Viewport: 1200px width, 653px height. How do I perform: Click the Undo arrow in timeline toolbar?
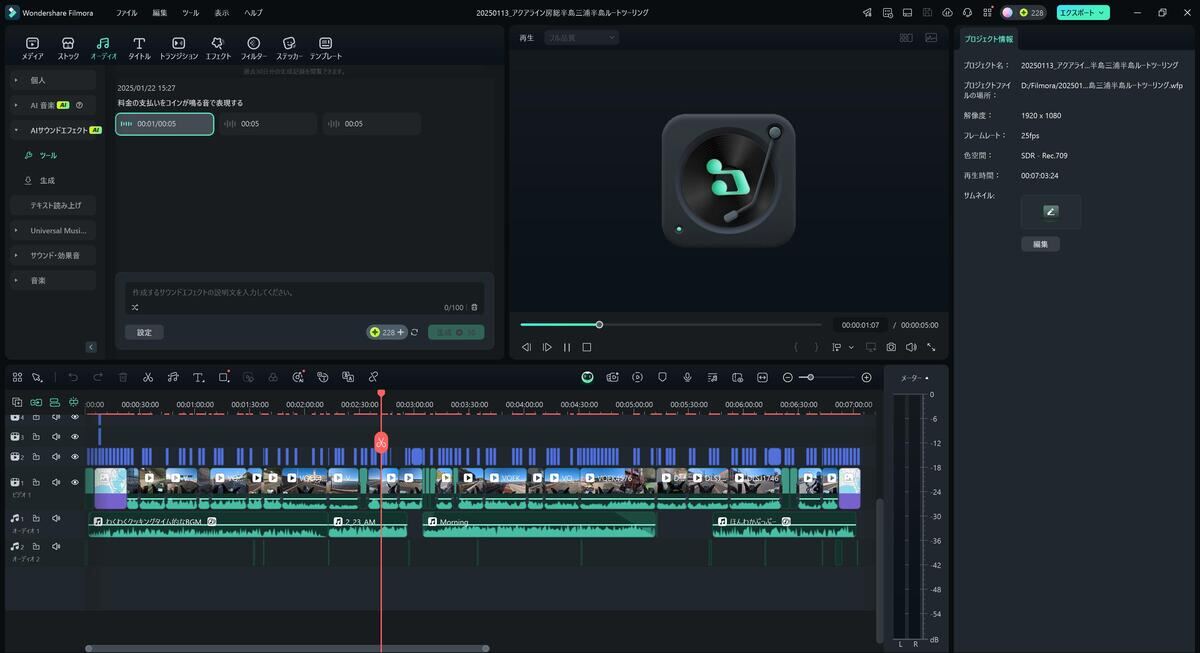[73, 377]
